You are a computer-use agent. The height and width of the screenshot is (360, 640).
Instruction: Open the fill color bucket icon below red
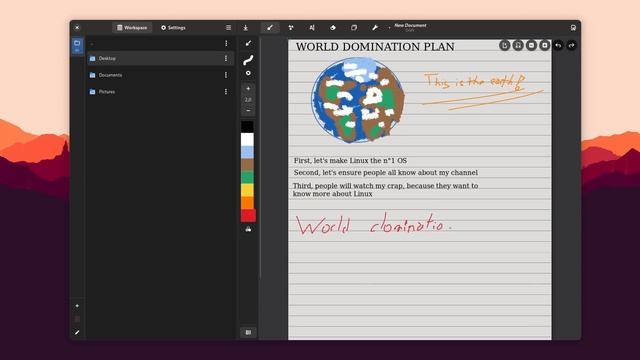[248, 229]
